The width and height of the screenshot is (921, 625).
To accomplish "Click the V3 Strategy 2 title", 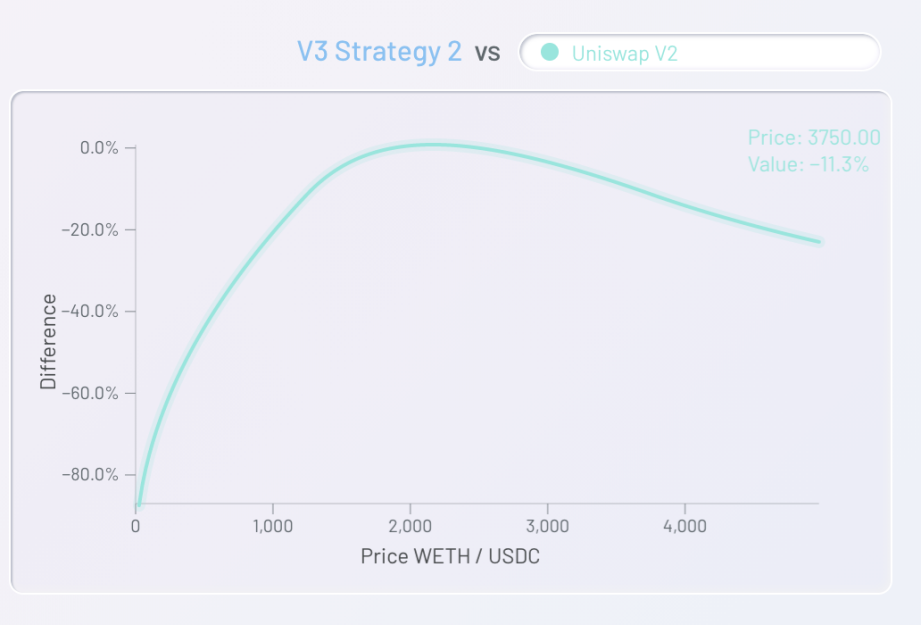I will click(x=379, y=52).
